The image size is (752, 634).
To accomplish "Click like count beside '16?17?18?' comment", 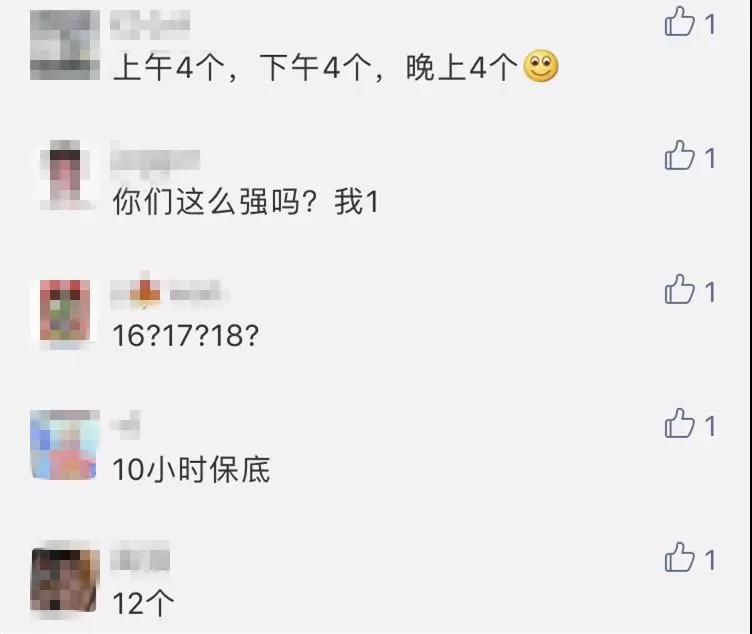I will tap(710, 292).
